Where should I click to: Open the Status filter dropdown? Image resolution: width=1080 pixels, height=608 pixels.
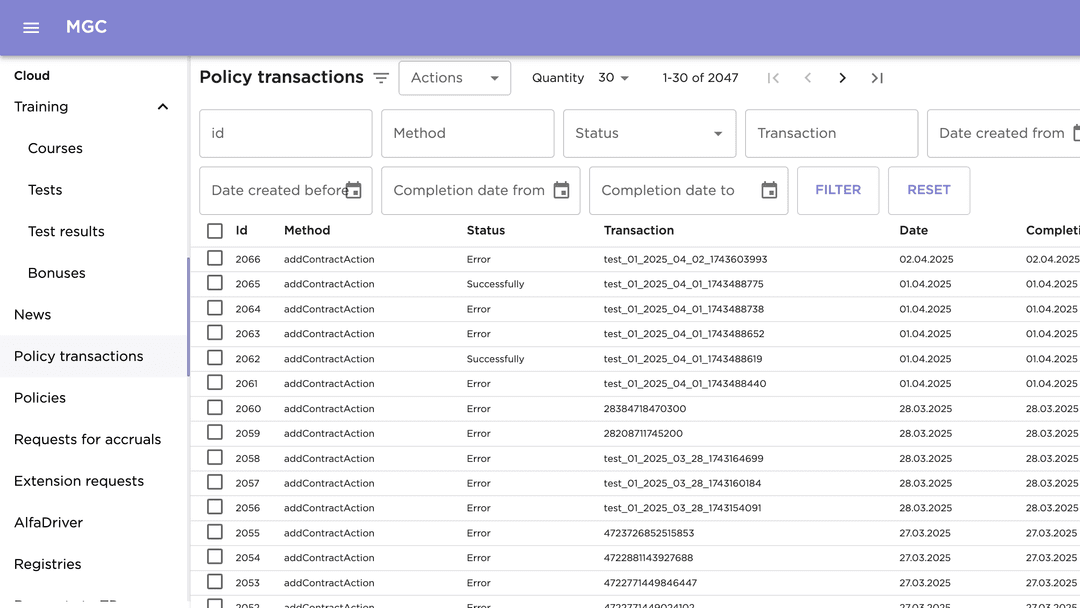click(x=649, y=134)
